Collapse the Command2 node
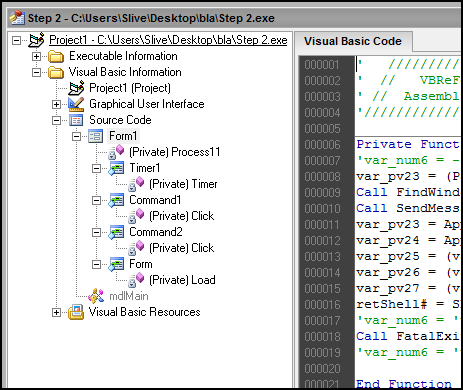 96,232
